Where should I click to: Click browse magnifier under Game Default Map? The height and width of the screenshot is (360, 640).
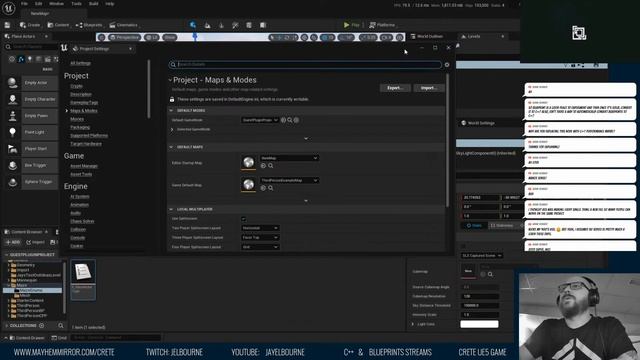click(271, 188)
